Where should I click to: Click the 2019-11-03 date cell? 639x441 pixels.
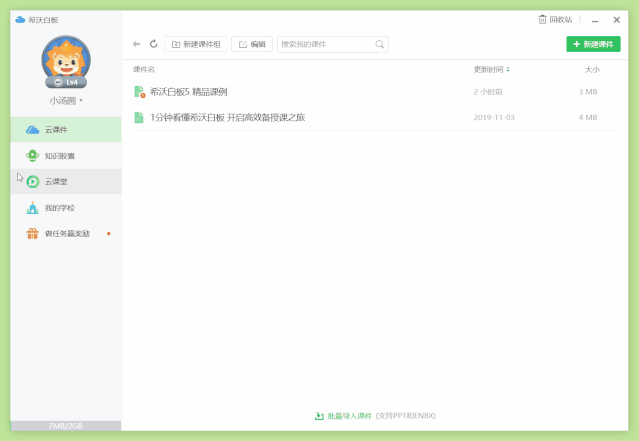494,117
